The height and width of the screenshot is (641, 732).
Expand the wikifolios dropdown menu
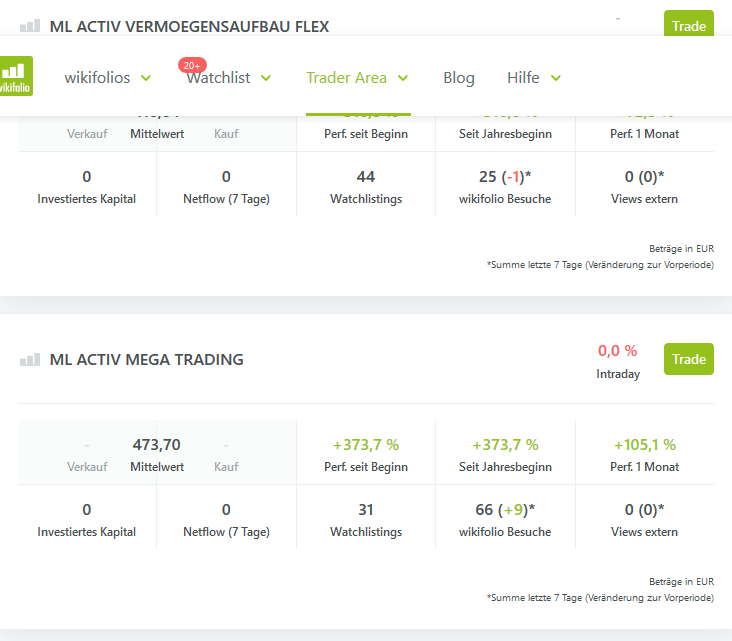pyautogui.click(x=146, y=78)
